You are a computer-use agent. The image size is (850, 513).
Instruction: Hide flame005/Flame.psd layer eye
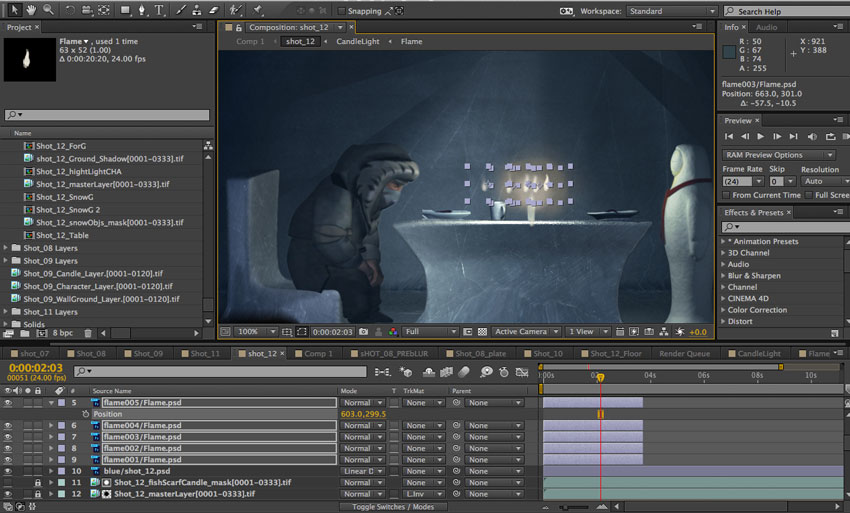click(x=8, y=403)
